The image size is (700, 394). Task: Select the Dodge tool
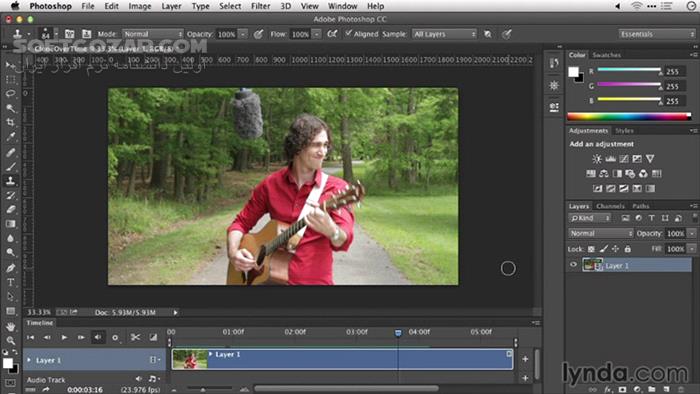click(x=10, y=252)
